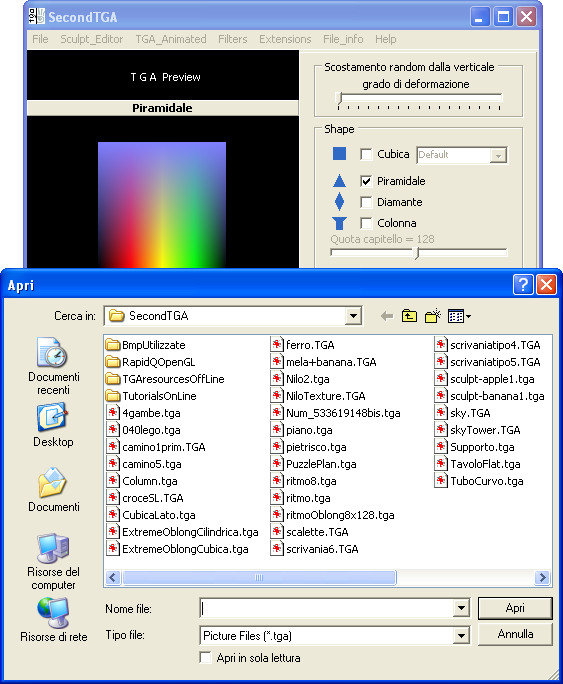Select the sculpt-apple1.tga file

(x=485, y=379)
